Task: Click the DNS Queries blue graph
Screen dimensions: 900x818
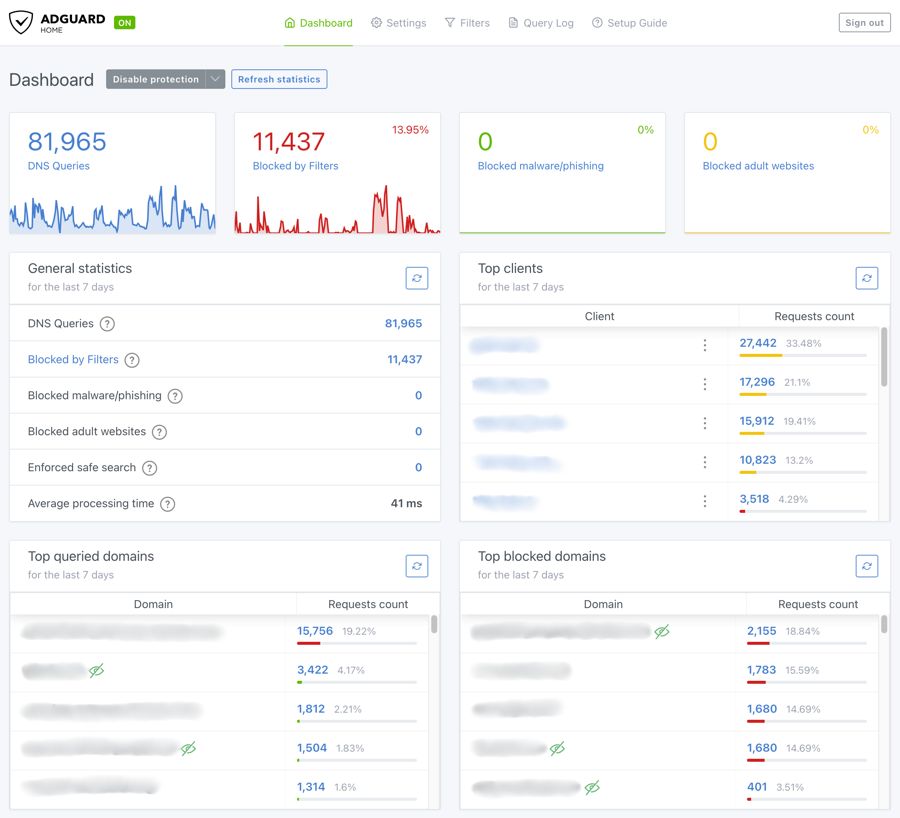Action: [x=112, y=210]
